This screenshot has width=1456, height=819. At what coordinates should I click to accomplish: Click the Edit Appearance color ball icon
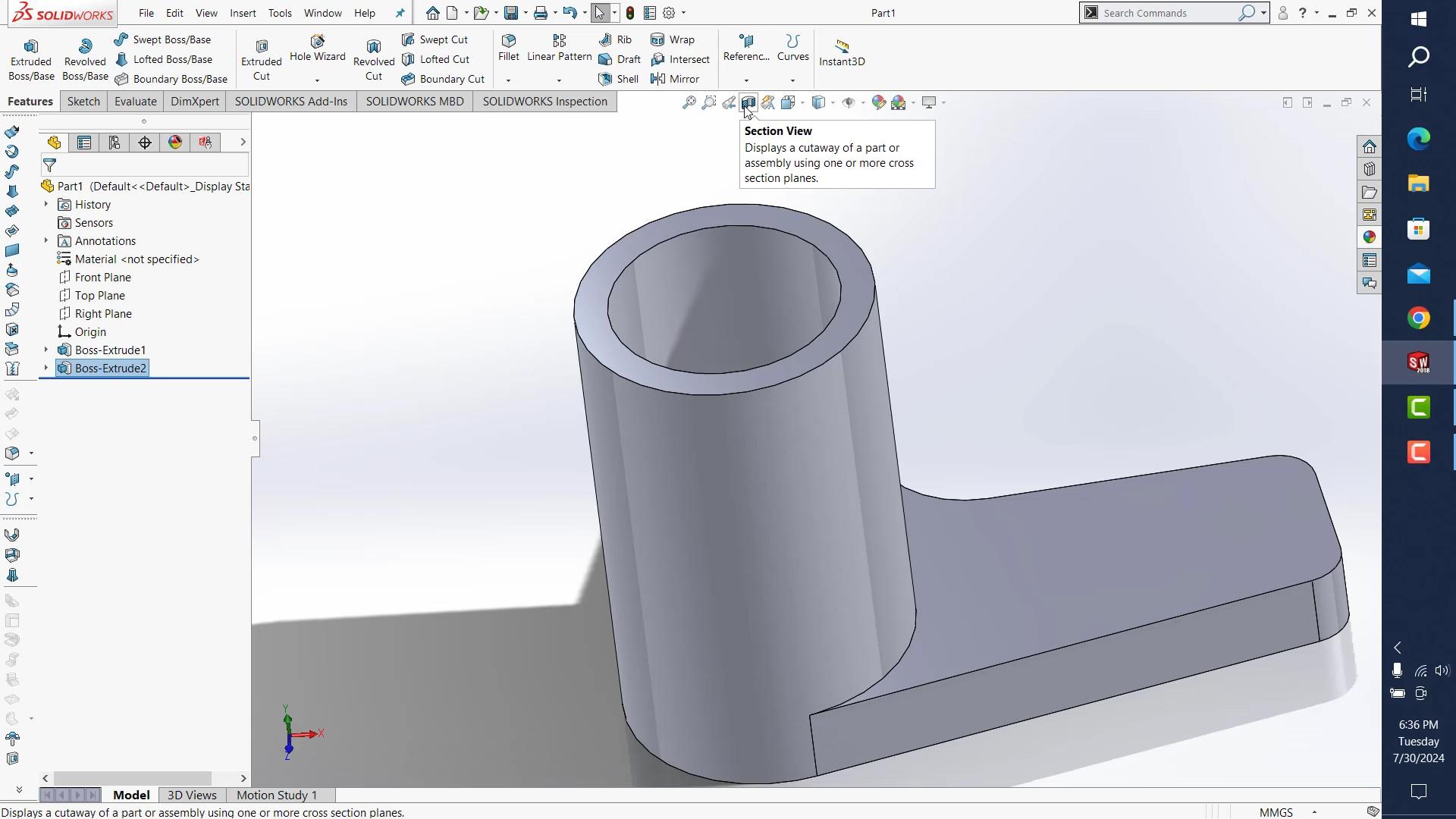click(878, 102)
